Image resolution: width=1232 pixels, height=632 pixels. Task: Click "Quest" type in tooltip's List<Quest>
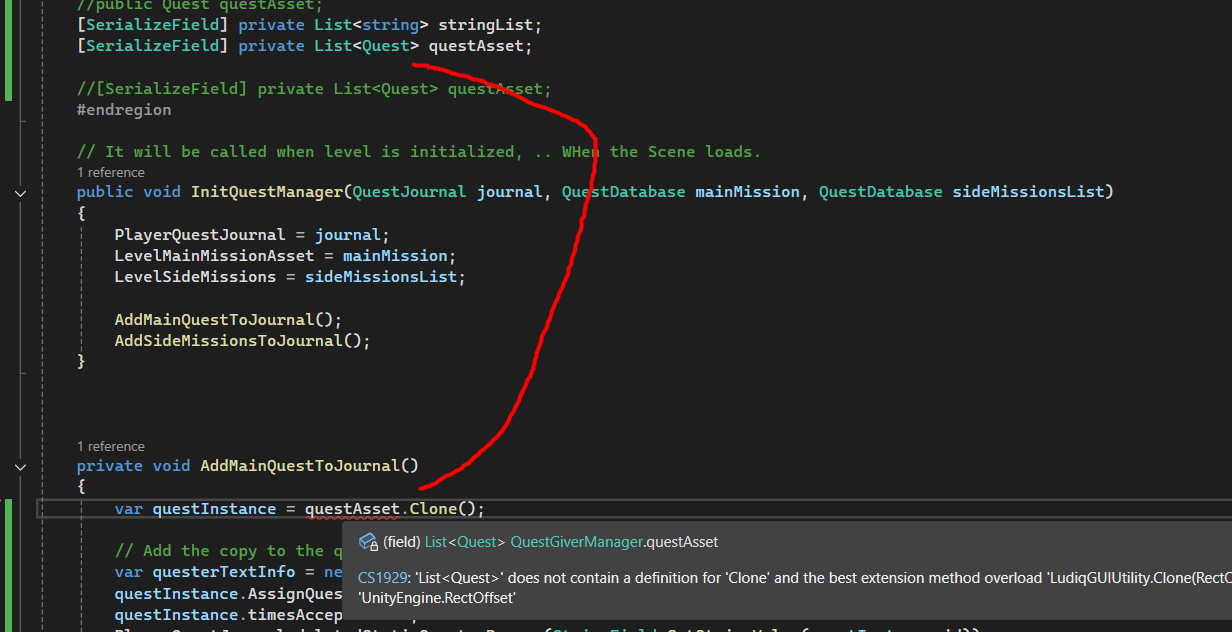click(476, 542)
